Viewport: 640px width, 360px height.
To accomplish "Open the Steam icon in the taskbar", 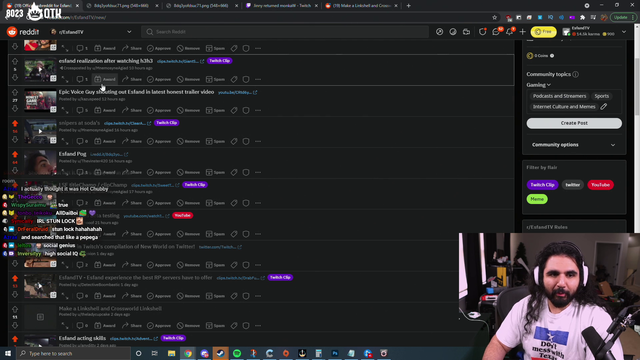I will 220,353.
